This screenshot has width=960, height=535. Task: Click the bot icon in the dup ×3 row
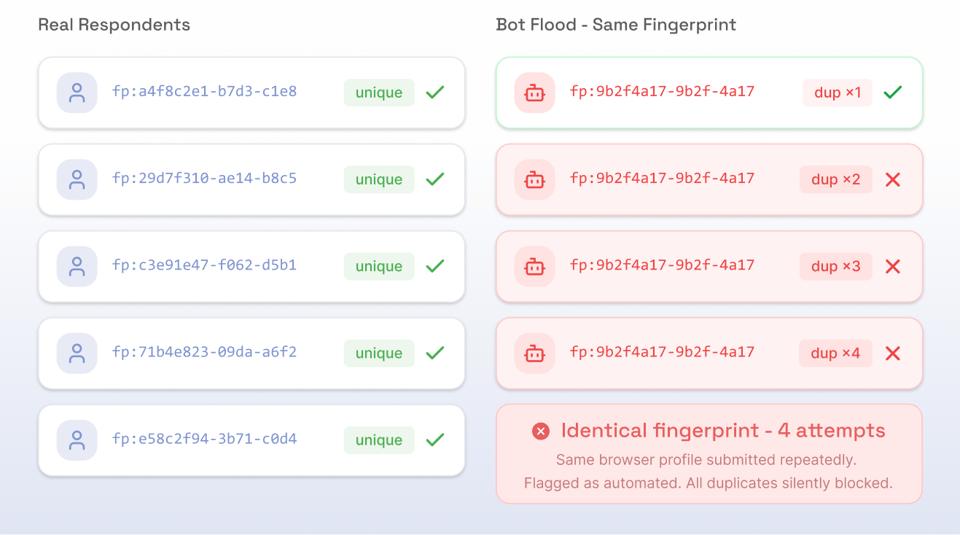coord(534,266)
